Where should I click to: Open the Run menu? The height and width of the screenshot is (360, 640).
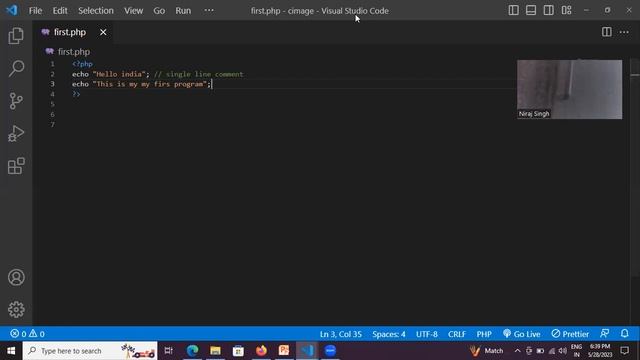pyautogui.click(x=183, y=11)
